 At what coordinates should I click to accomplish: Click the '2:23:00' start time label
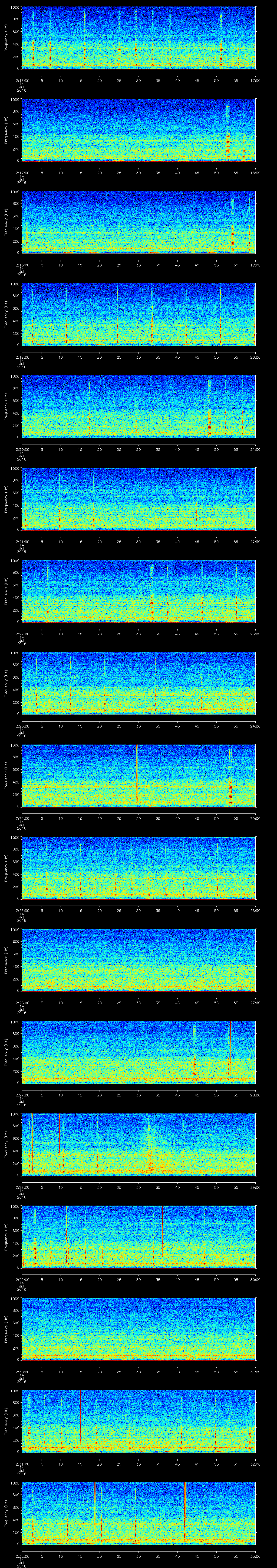tap(22, 726)
